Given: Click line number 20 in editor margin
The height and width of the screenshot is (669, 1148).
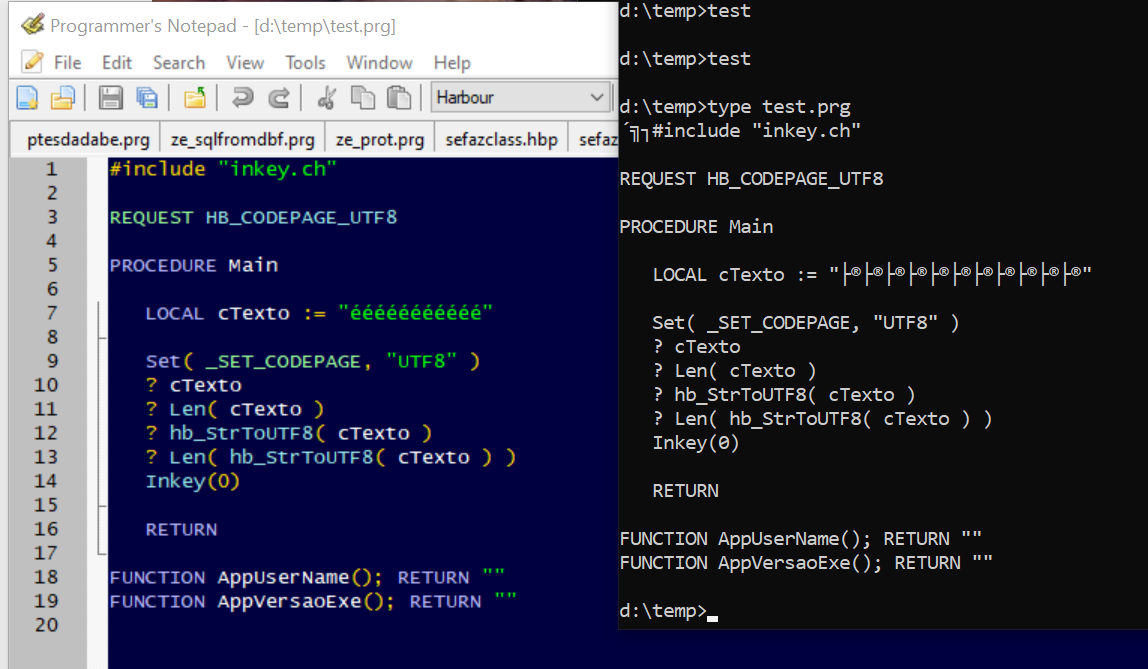Looking at the screenshot, I should [x=45, y=625].
